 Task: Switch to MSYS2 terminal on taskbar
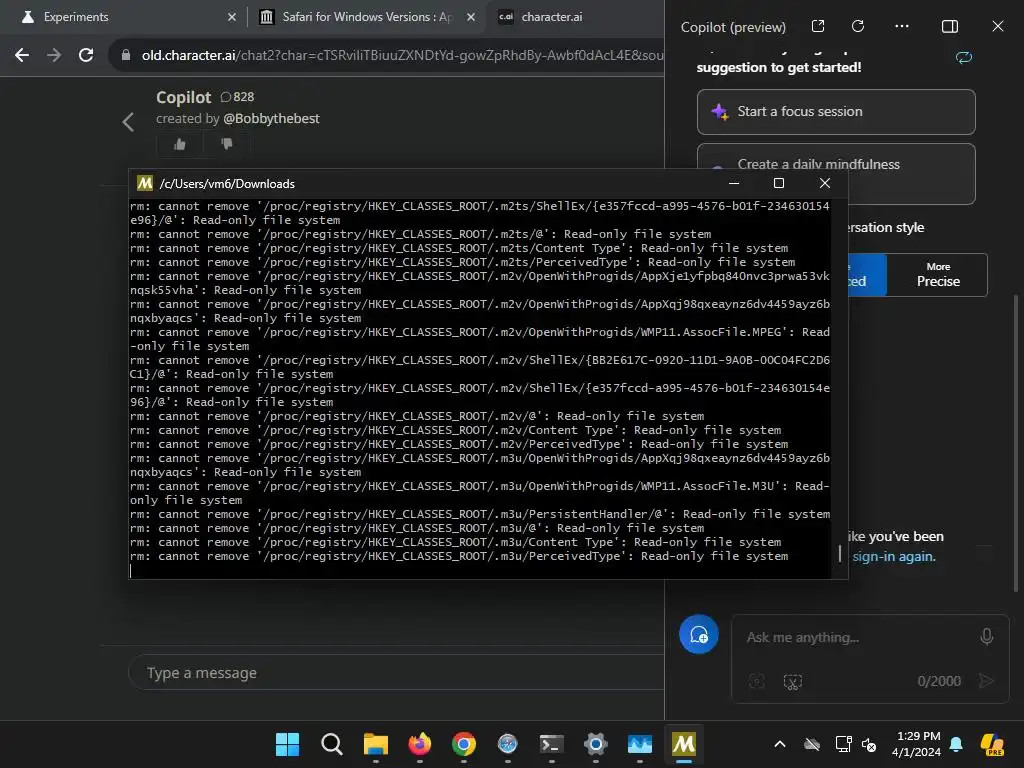point(684,744)
